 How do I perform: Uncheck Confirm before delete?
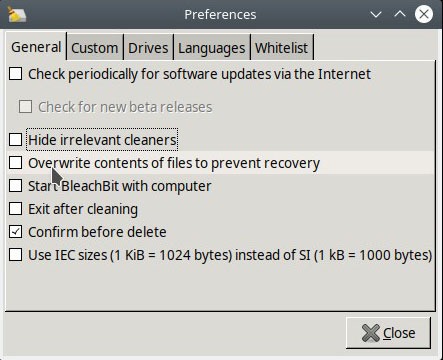coord(16,232)
